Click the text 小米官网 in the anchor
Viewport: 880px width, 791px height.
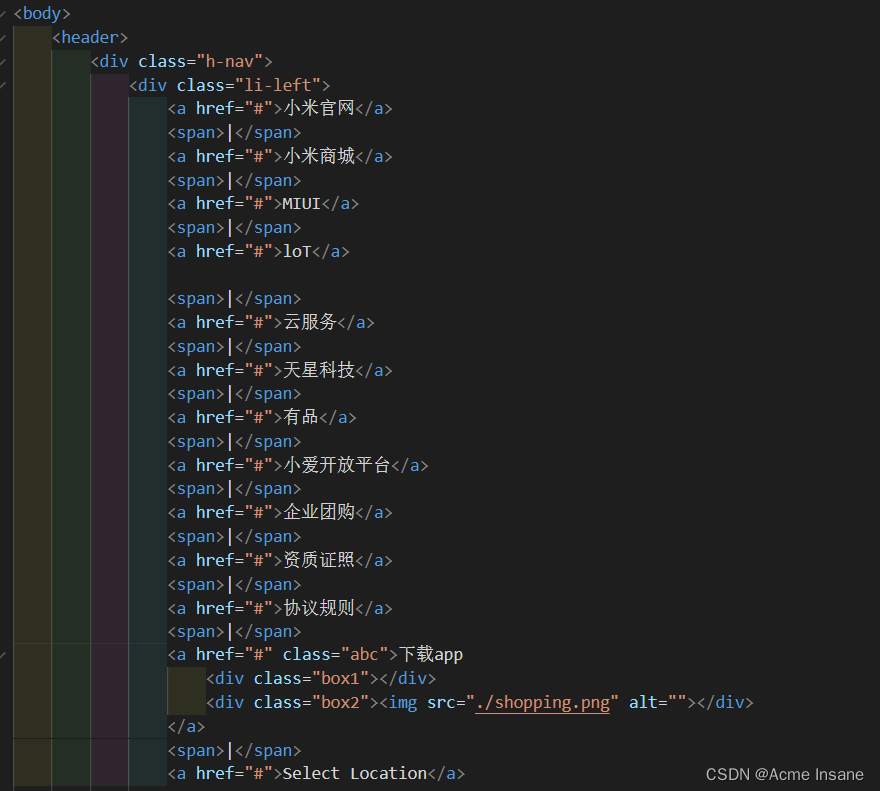(319, 108)
